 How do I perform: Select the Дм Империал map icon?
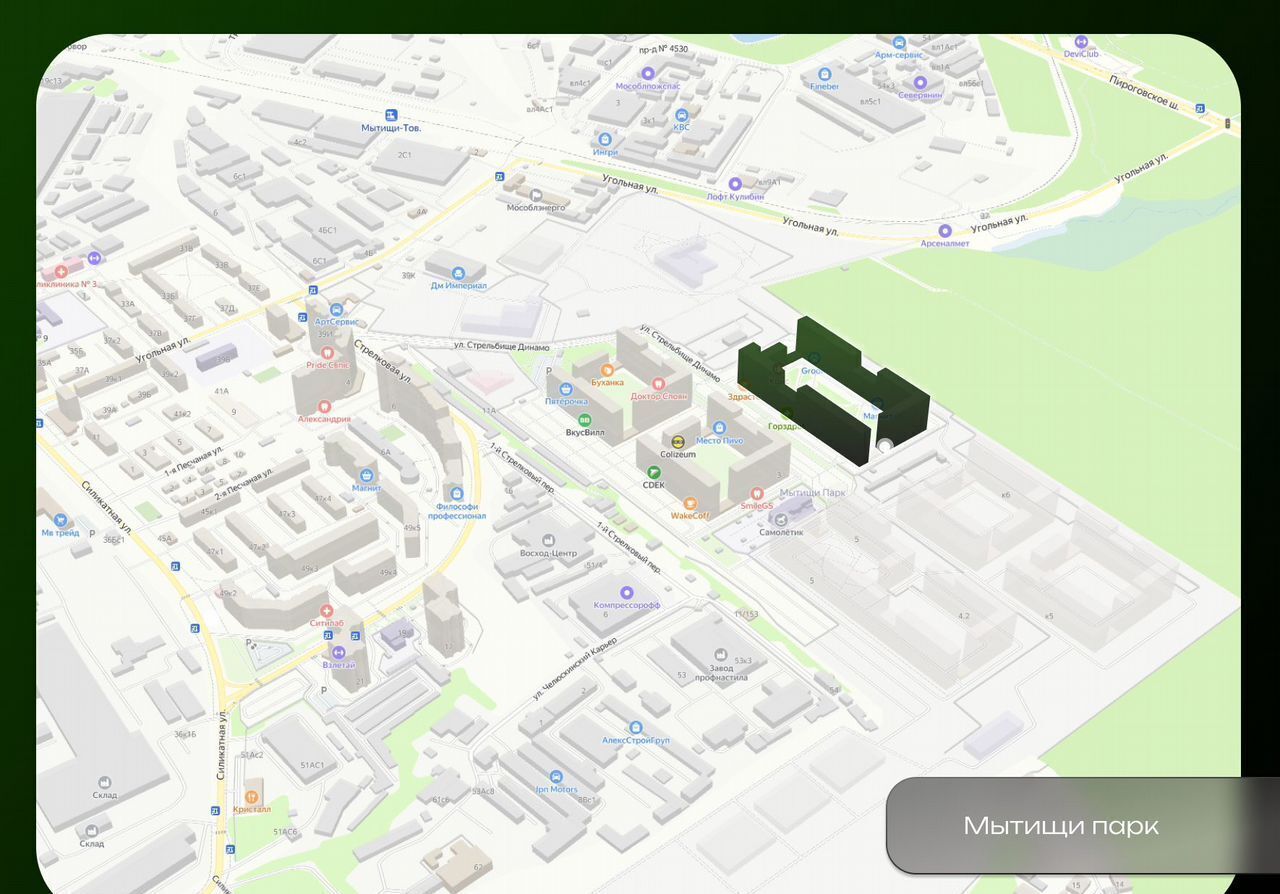[x=458, y=272]
